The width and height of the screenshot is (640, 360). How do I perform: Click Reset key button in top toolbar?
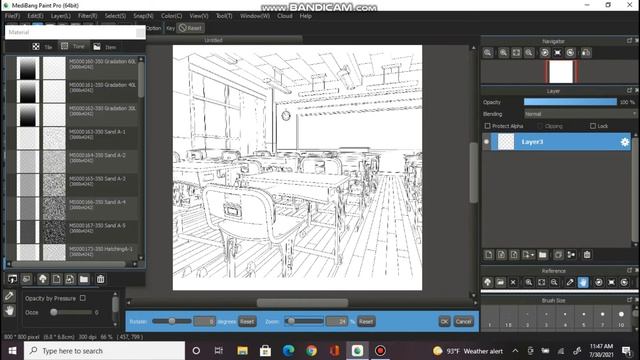point(191,28)
